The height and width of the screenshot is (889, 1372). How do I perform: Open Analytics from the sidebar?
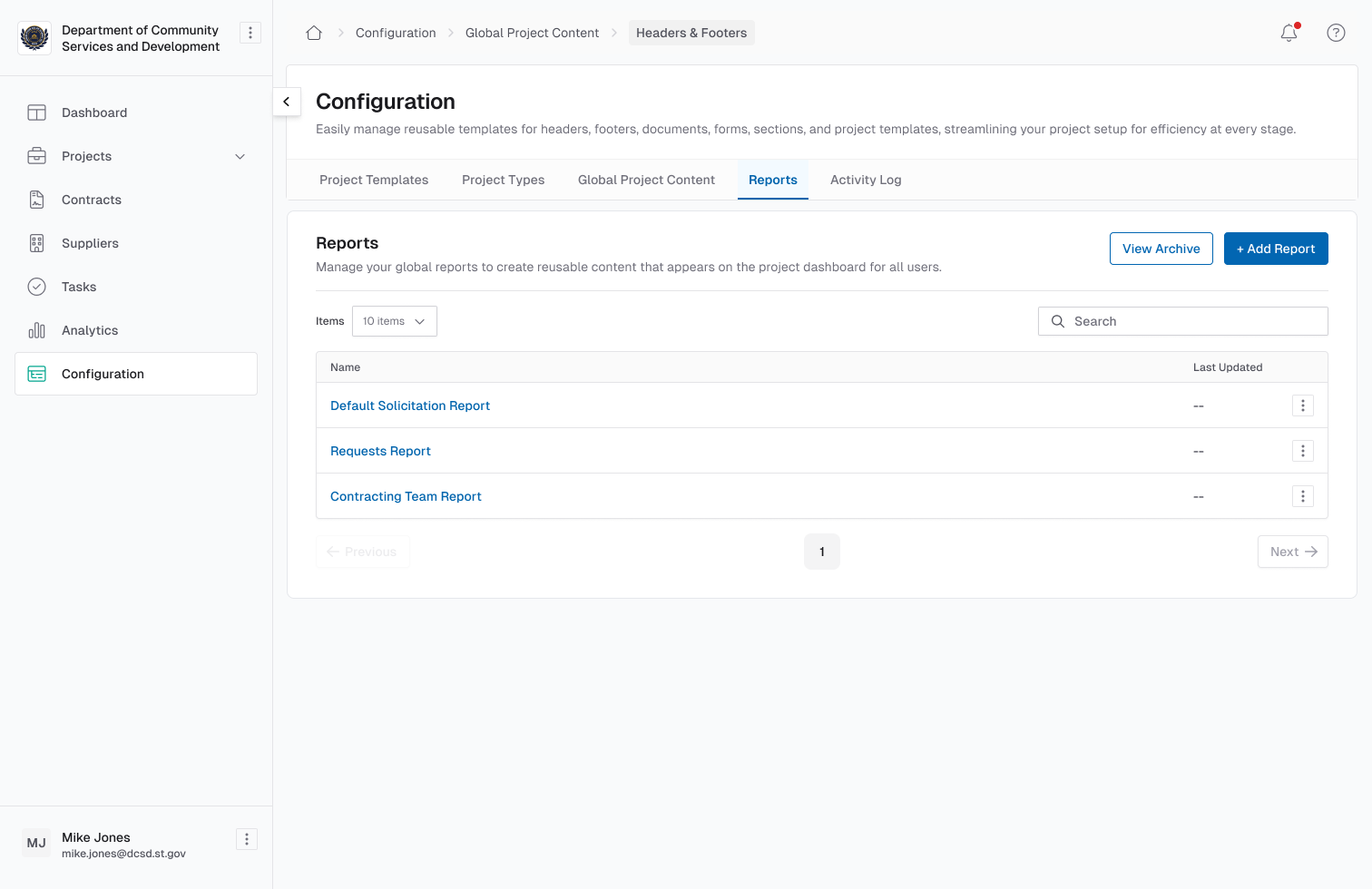[89, 330]
